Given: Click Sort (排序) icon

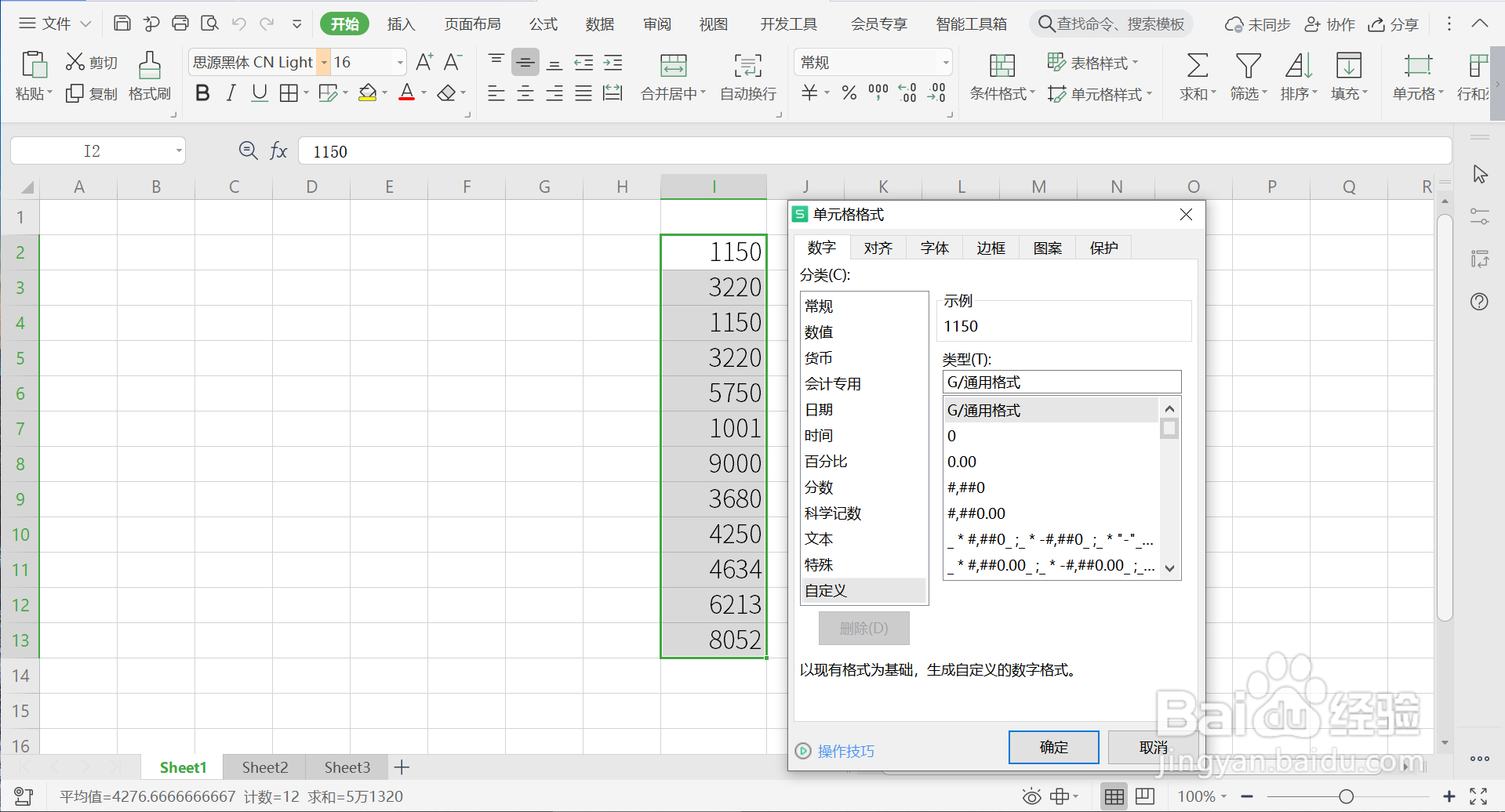Looking at the screenshot, I should coord(1298,66).
